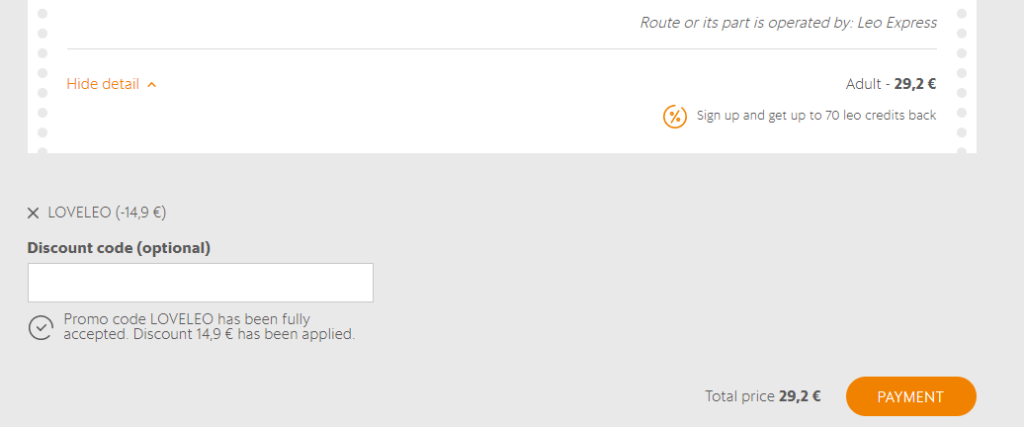Click the orange percent discount icon
The image size is (1024, 427).
(675, 116)
